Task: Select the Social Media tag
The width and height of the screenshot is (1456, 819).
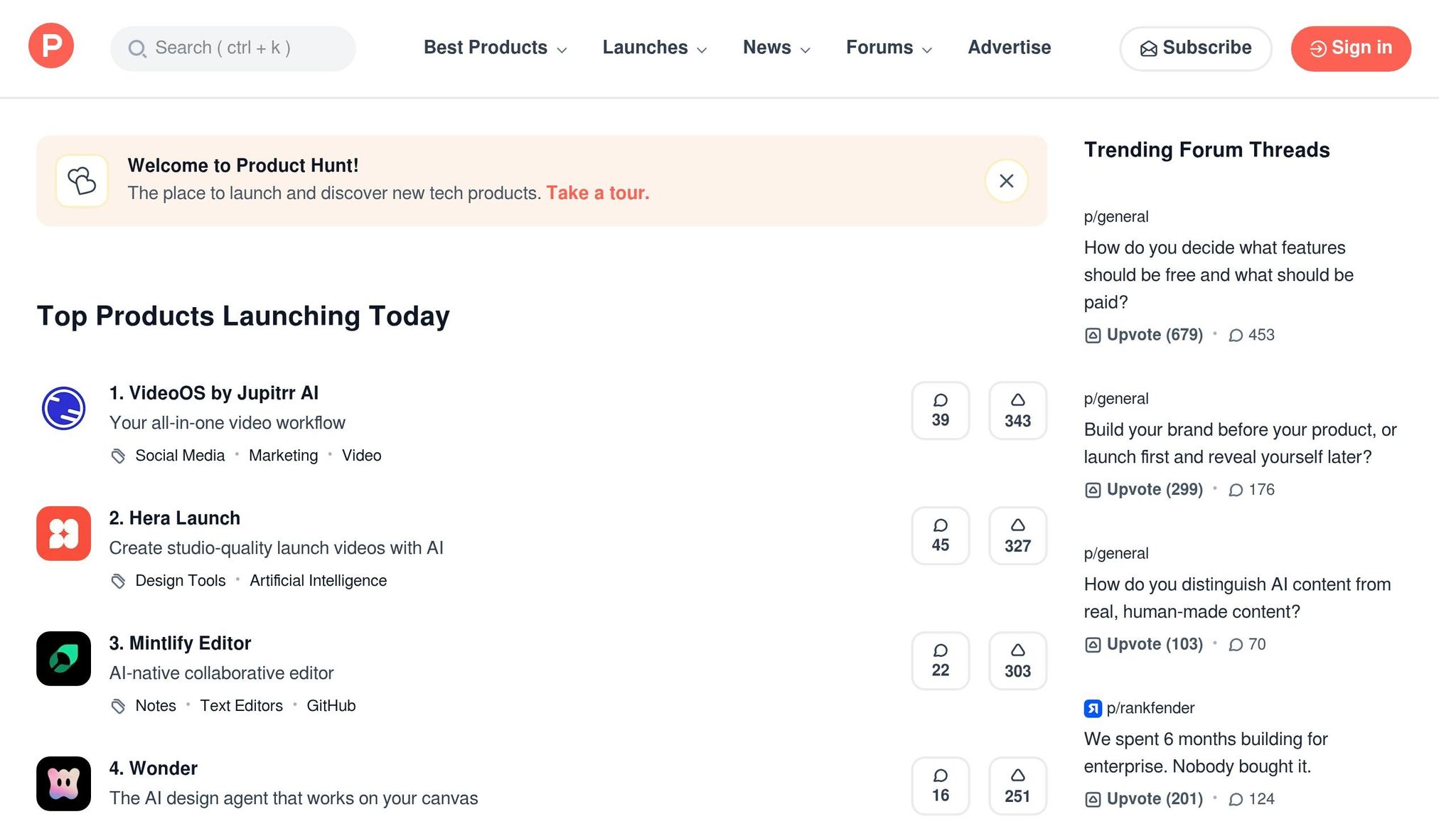Action: coord(180,456)
